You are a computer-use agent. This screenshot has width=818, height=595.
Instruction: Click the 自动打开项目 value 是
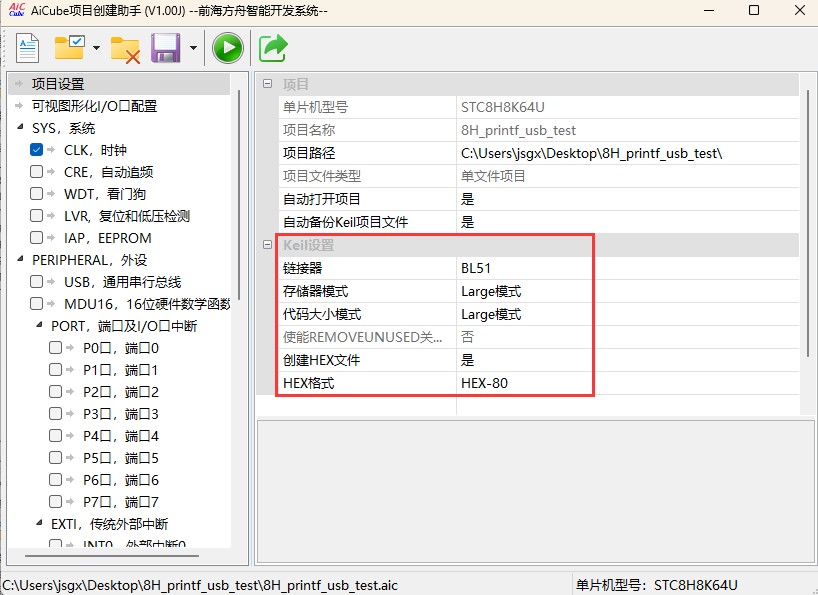(x=628, y=199)
